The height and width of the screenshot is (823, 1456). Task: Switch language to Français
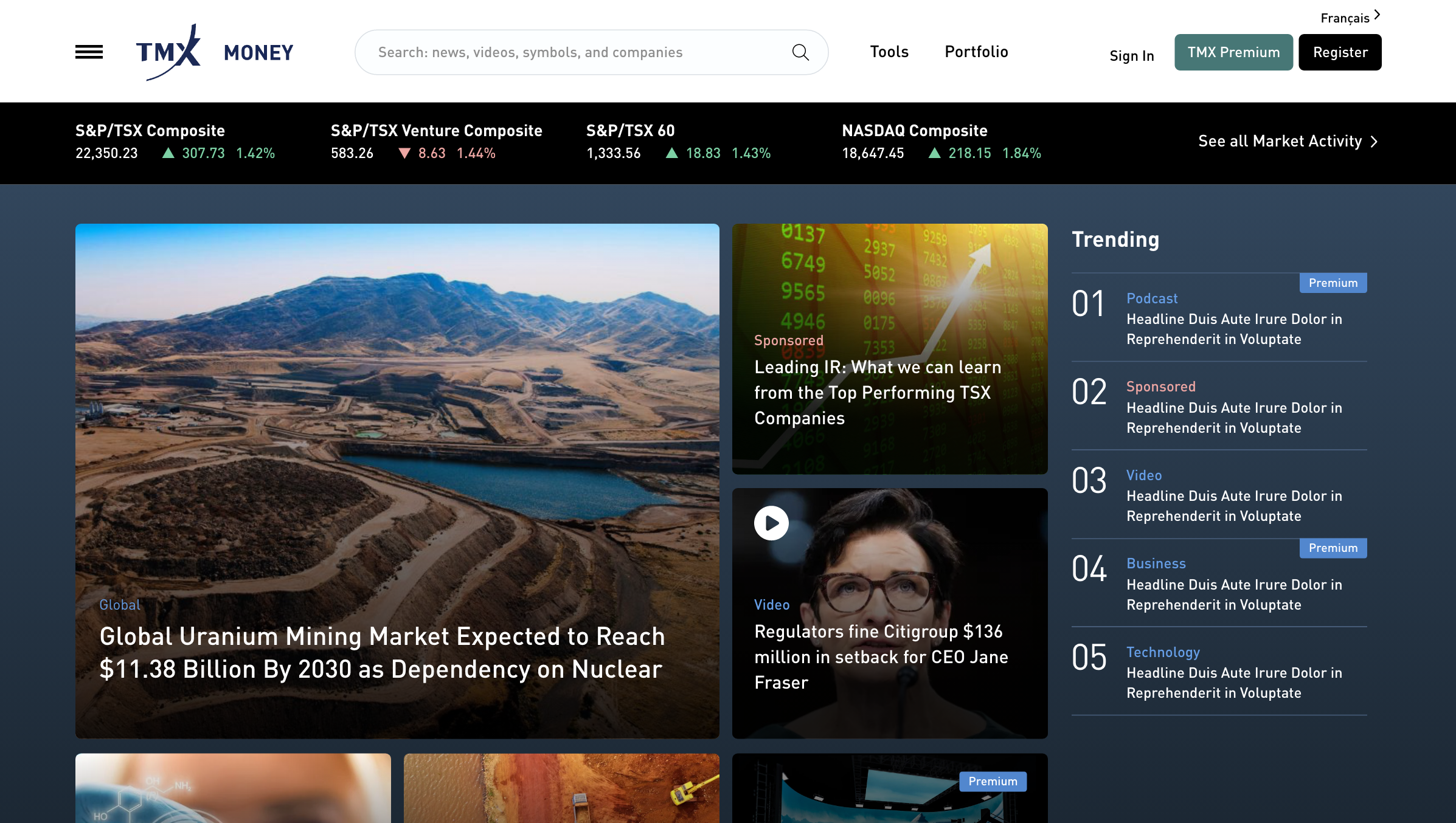pyautogui.click(x=1345, y=18)
